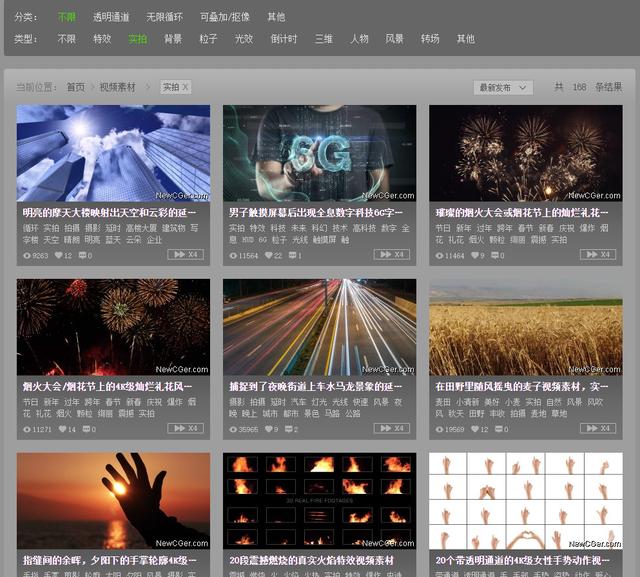Click X4 badge on golden fireworks card
Image resolution: width=640 pixels, height=577 pixels.
point(598,255)
